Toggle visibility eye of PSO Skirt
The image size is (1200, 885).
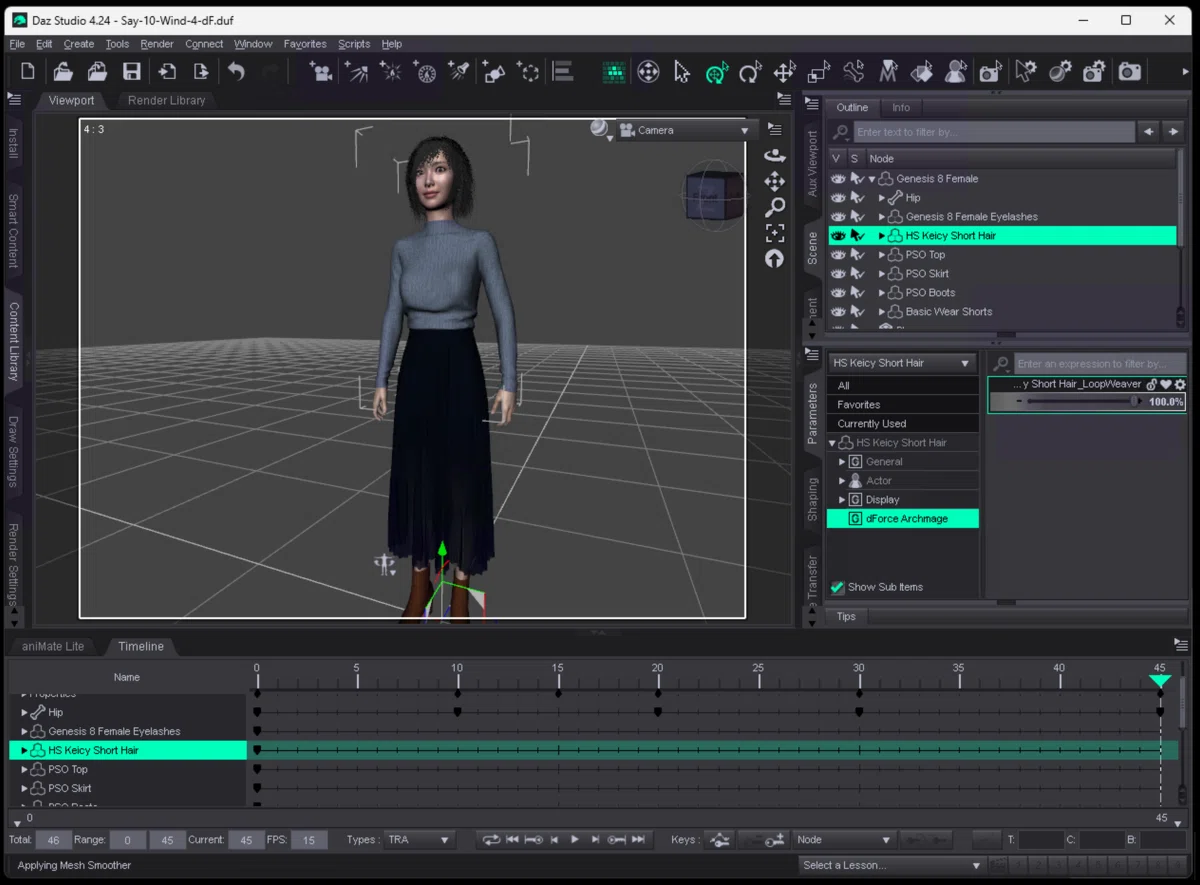[x=838, y=274]
